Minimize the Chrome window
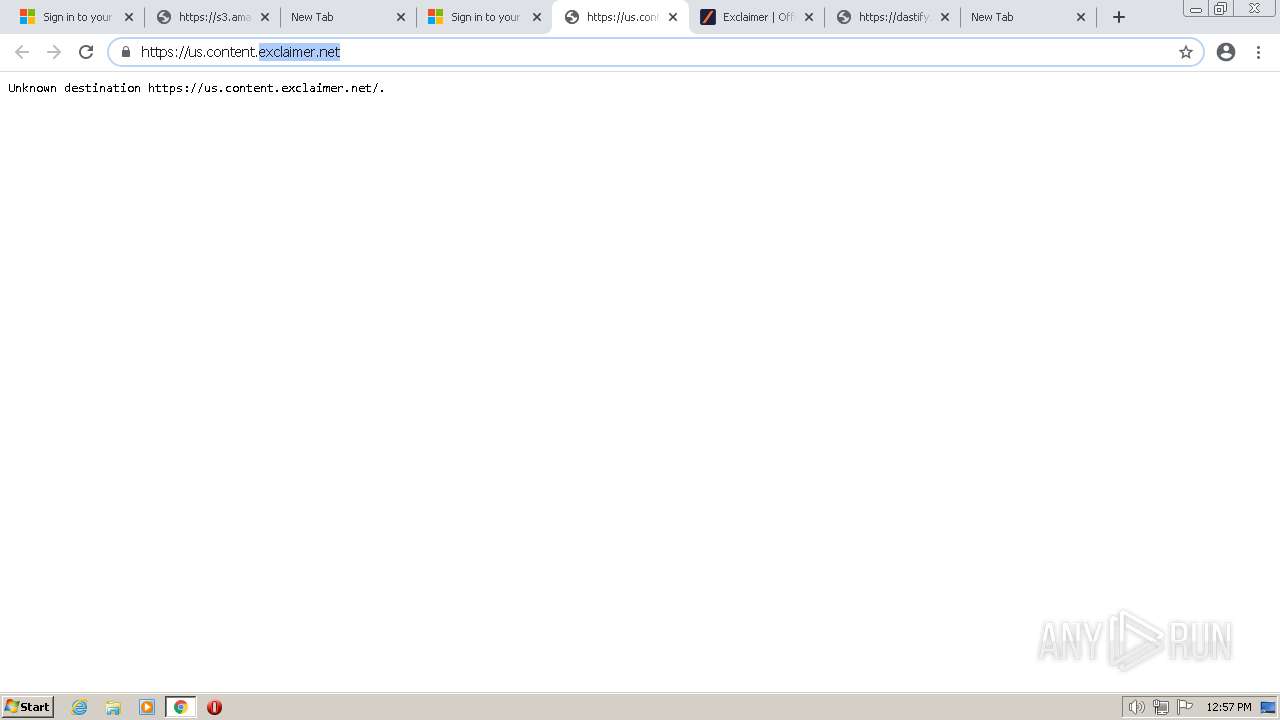This screenshot has width=1280, height=720. (x=1196, y=9)
